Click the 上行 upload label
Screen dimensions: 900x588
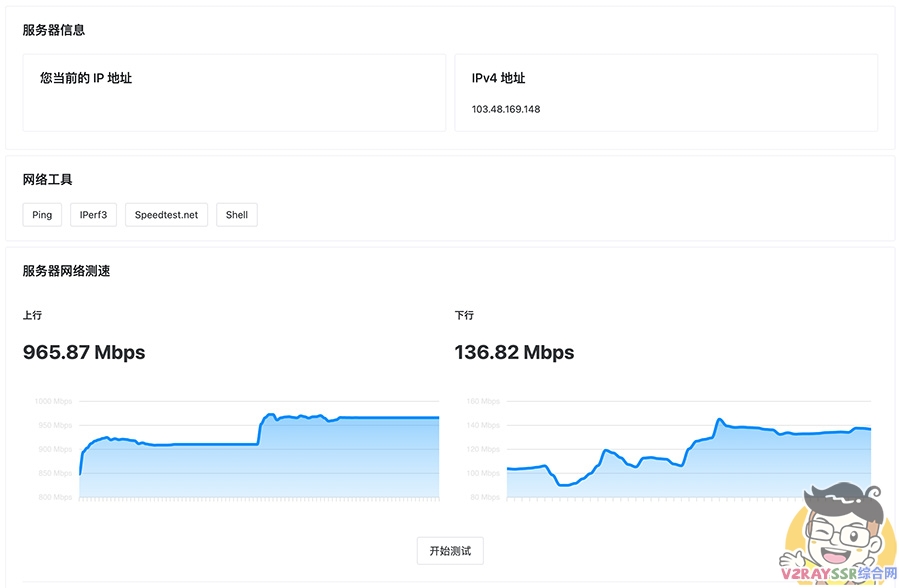(31, 315)
